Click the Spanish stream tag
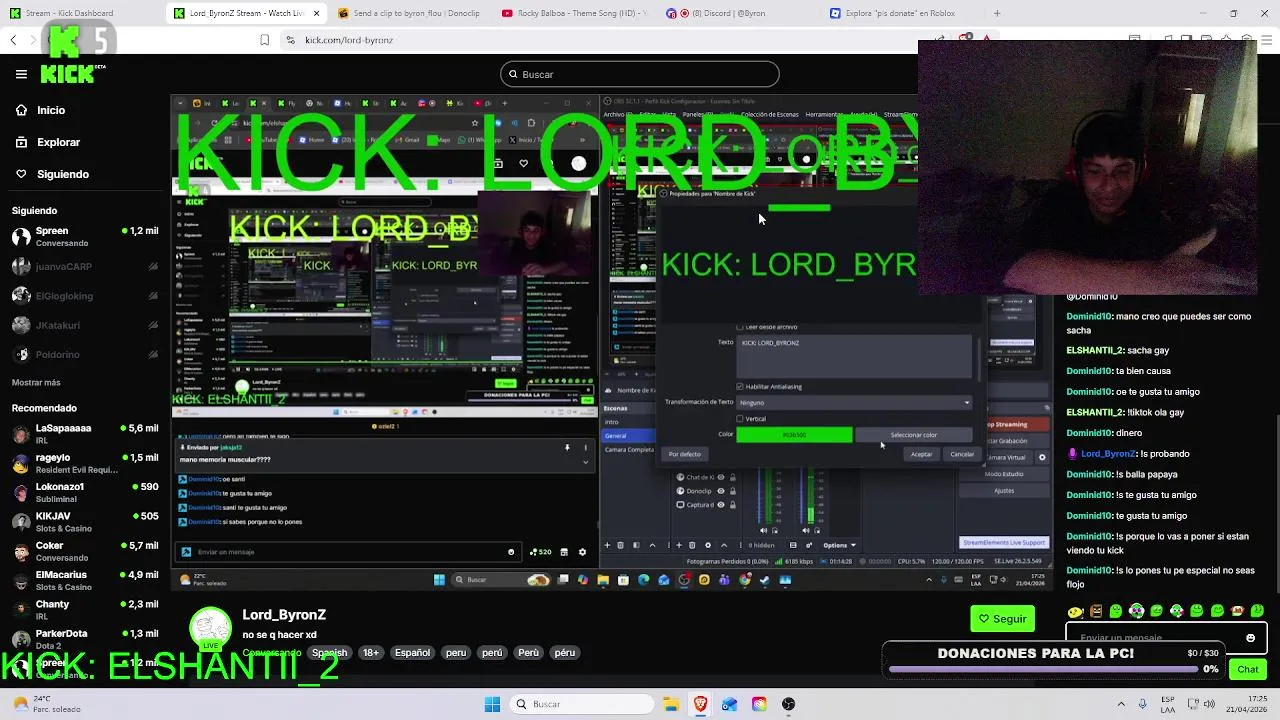 coord(329,652)
